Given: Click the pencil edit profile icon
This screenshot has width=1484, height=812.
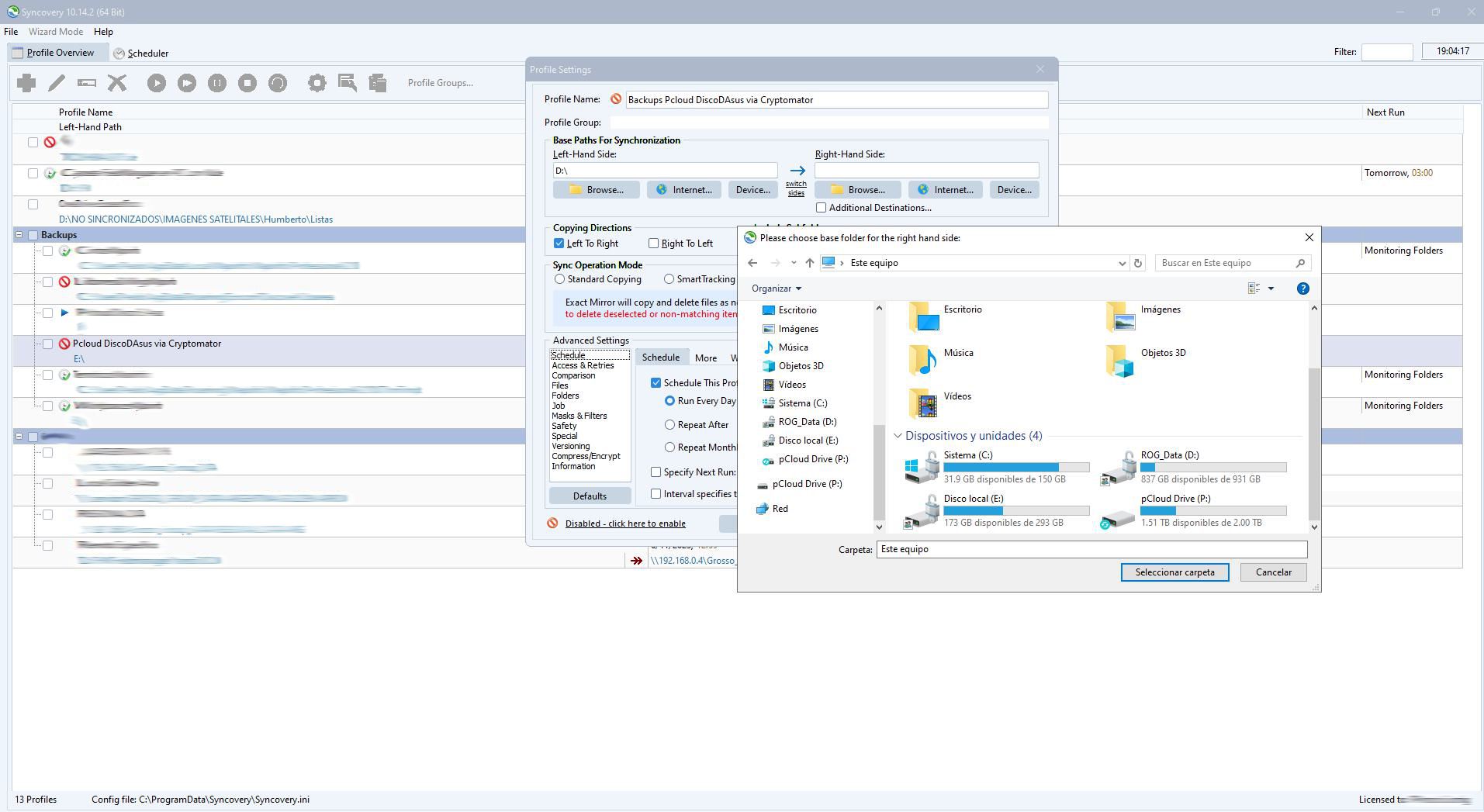Looking at the screenshot, I should [57, 83].
